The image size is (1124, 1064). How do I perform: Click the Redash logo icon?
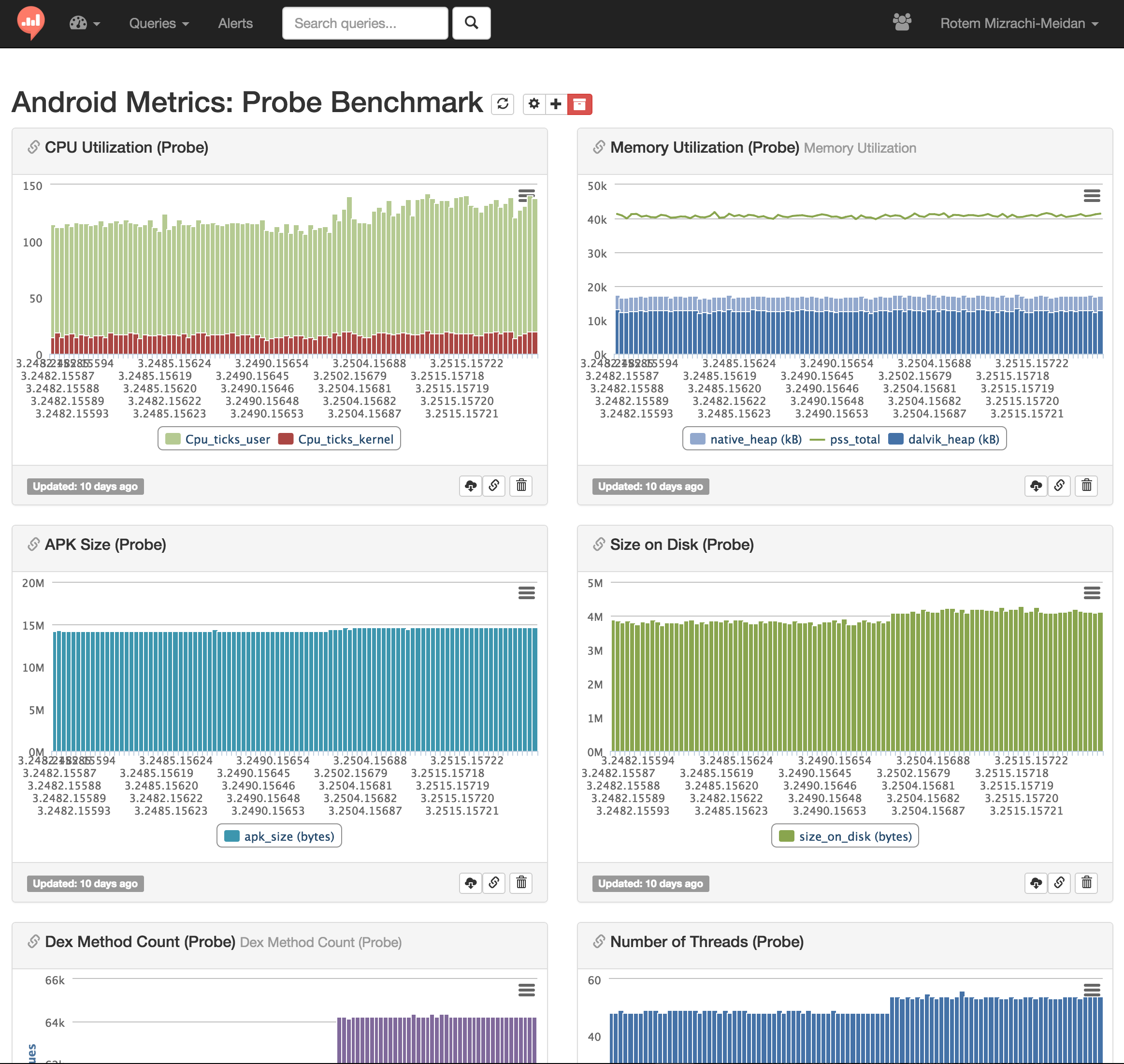tap(30, 23)
